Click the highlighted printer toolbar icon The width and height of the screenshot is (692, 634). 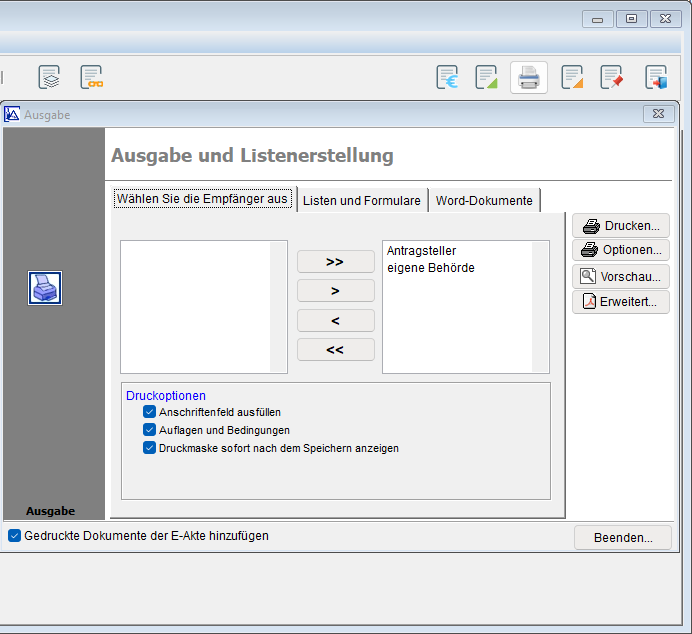click(529, 77)
